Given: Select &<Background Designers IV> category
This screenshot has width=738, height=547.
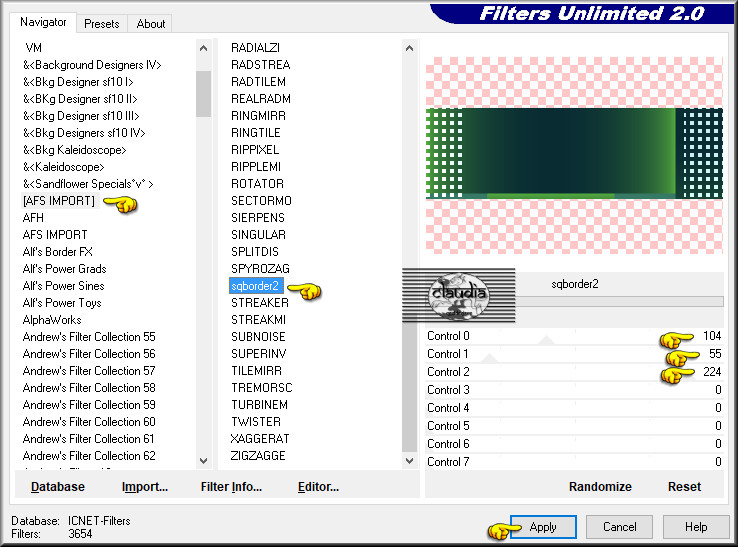Looking at the screenshot, I should coord(92,65).
